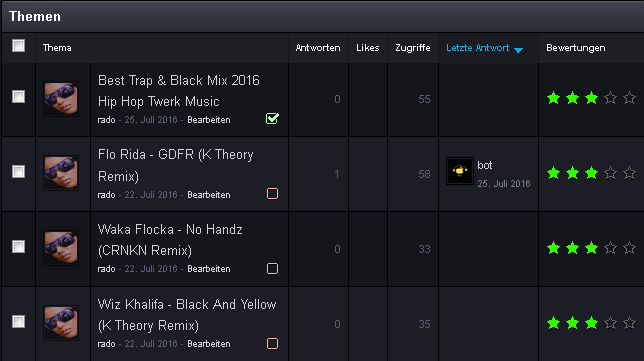This screenshot has width=644, height=361.
Task: Toggle sort arrow next to Letzte Antwort
Action: coord(518,50)
